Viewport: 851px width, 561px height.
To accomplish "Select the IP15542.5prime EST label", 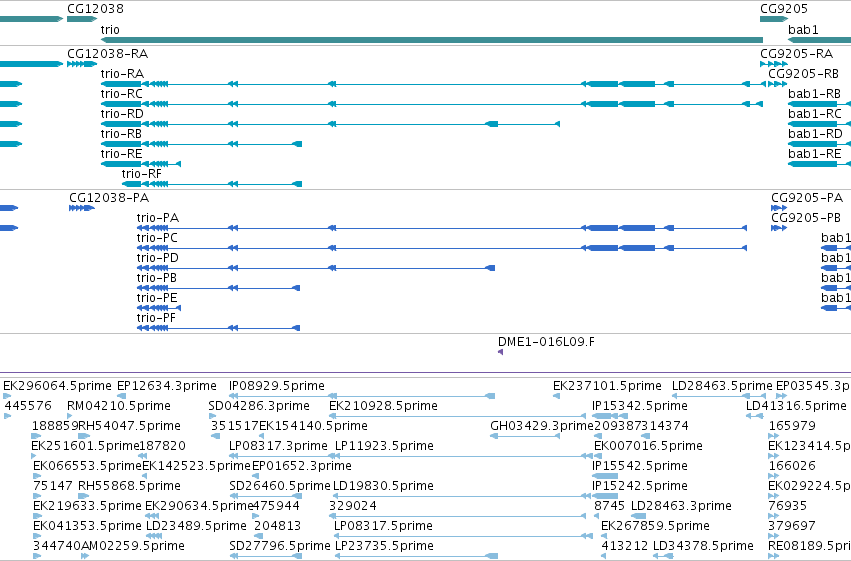I will pyautogui.click(x=640, y=467).
